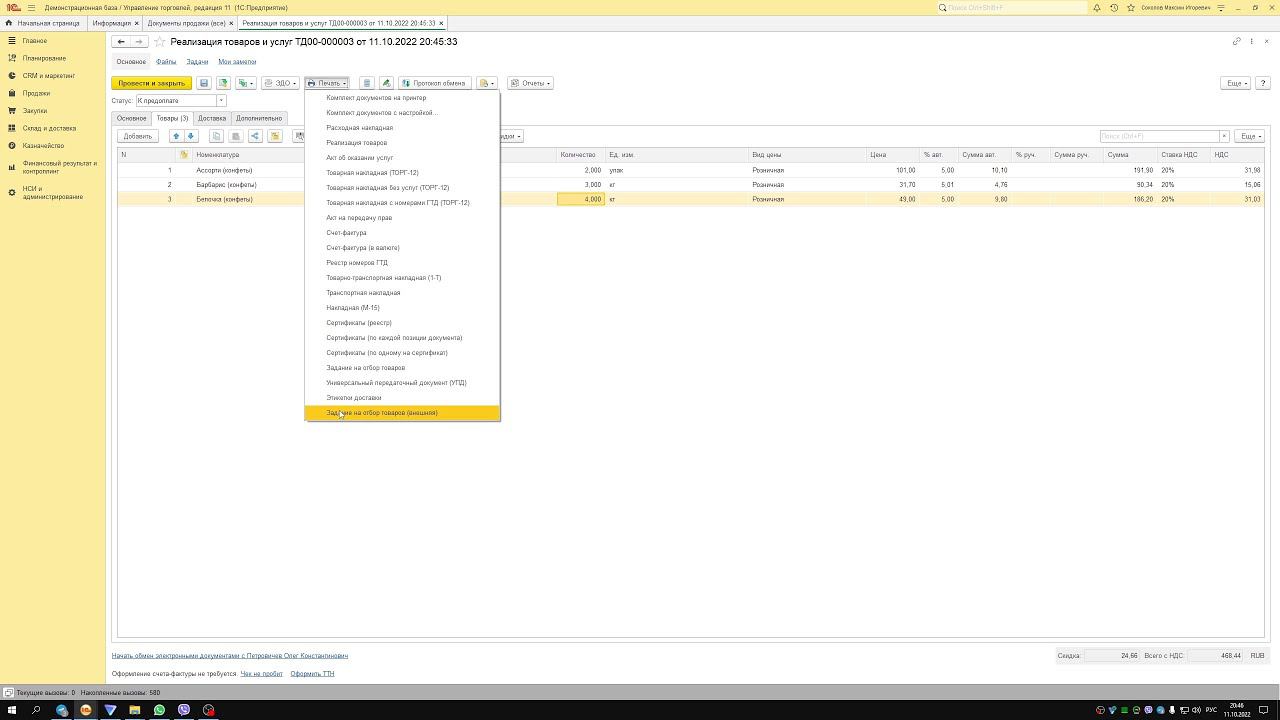Open the yellow folder icon dropdown after Протокол обмена
This screenshot has height=720, width=1280.
point(487,83)
